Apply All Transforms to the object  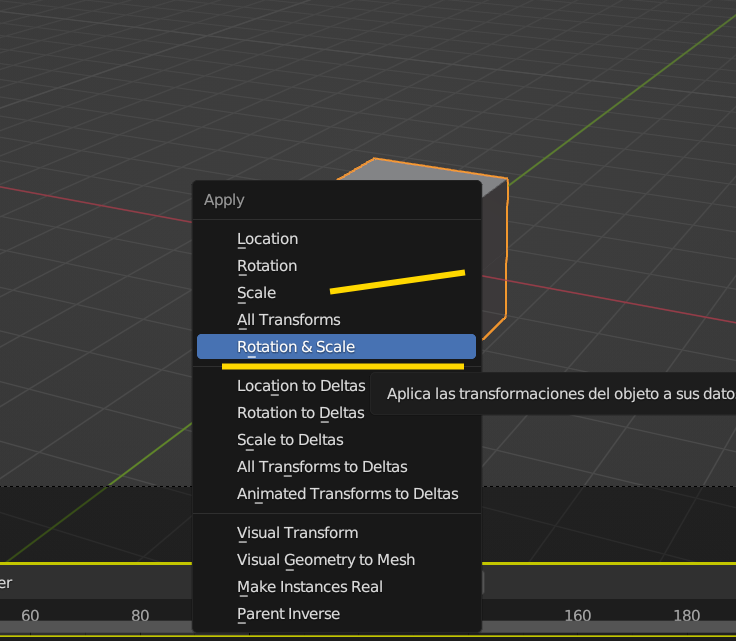(x=336, y=320)
